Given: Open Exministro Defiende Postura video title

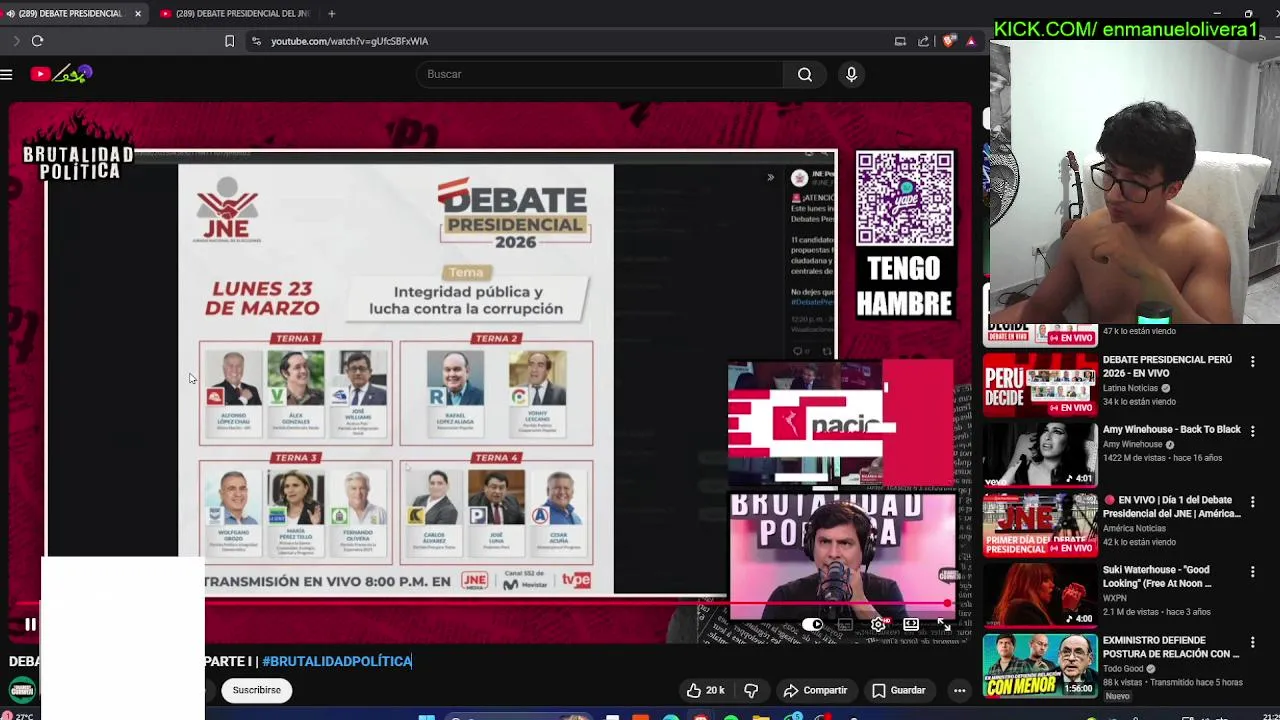Looking at the screenshot, I should click(1171, 647).
